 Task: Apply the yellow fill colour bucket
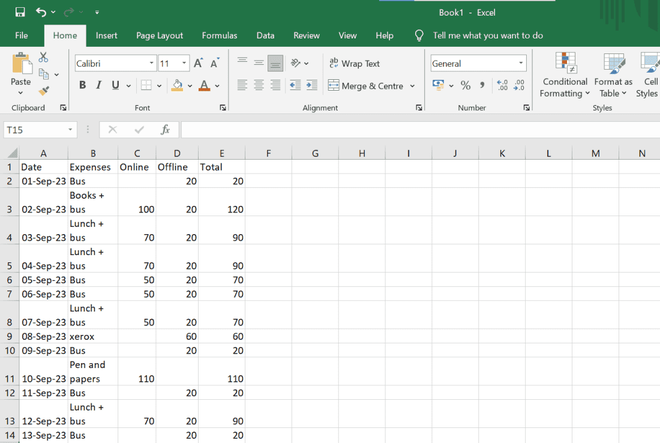[177, 85]
